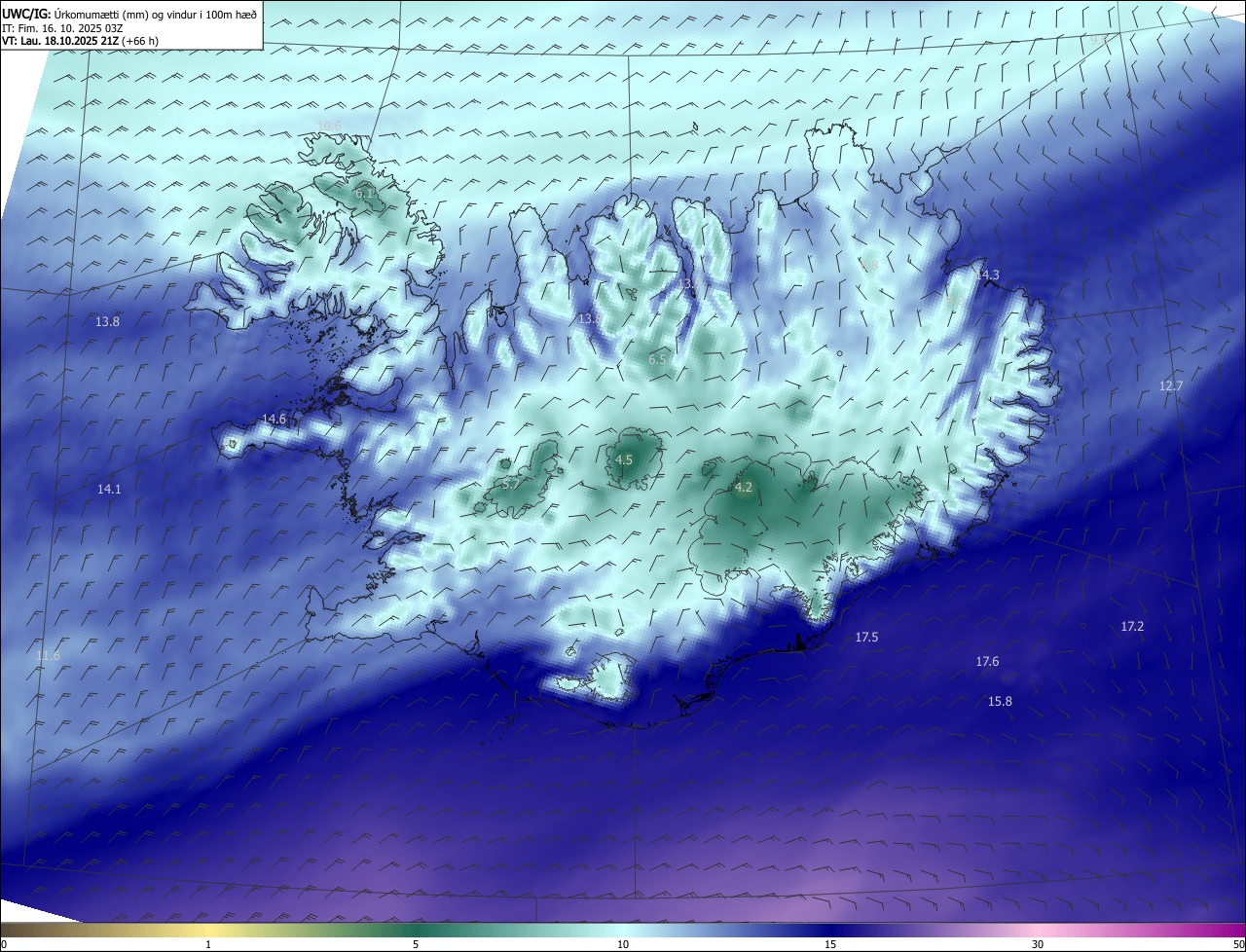Click the 'VT: Lau. 18.10.2025 21Z (+66 h)' line
The image size is (1246, 952).
(x=80, y=41)
